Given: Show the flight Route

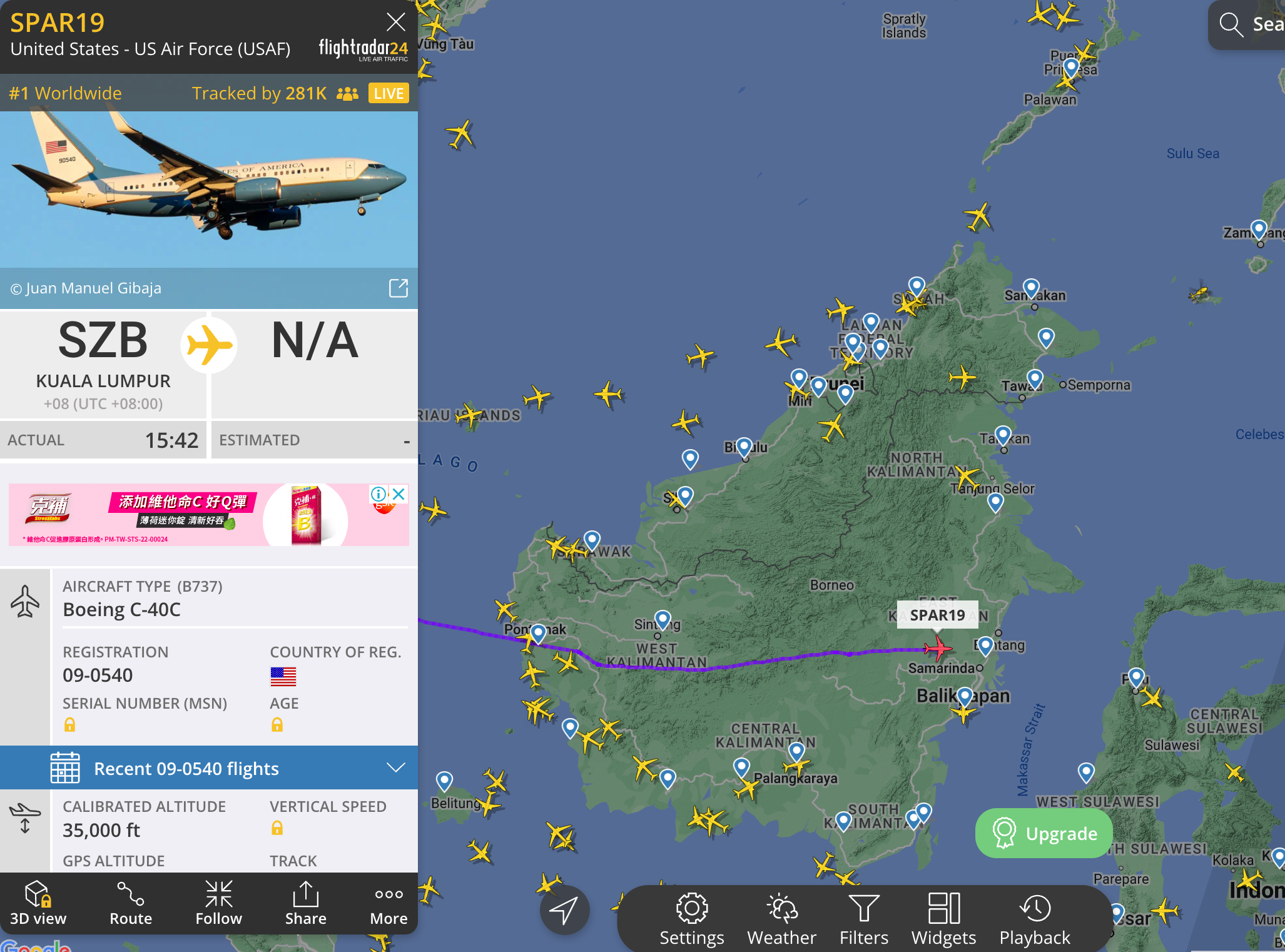Looking at the screenshot, I should 131,903.
